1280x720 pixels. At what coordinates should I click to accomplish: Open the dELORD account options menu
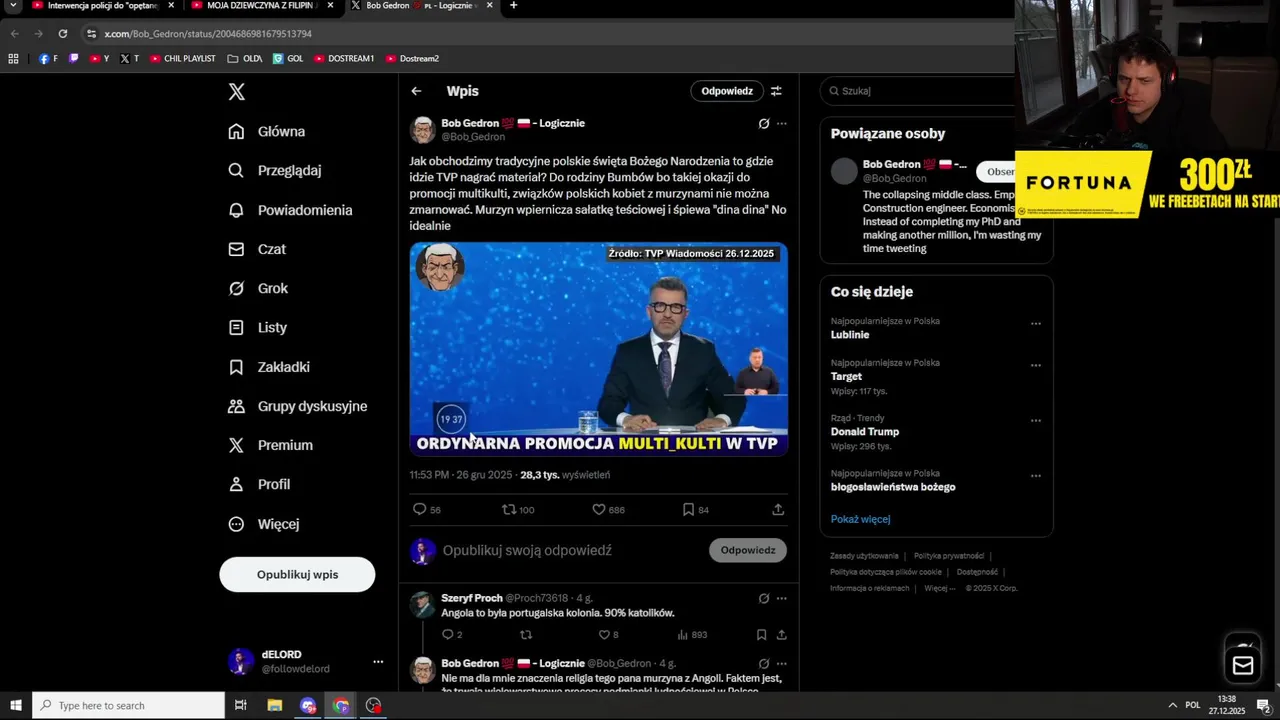click(378, 662)
